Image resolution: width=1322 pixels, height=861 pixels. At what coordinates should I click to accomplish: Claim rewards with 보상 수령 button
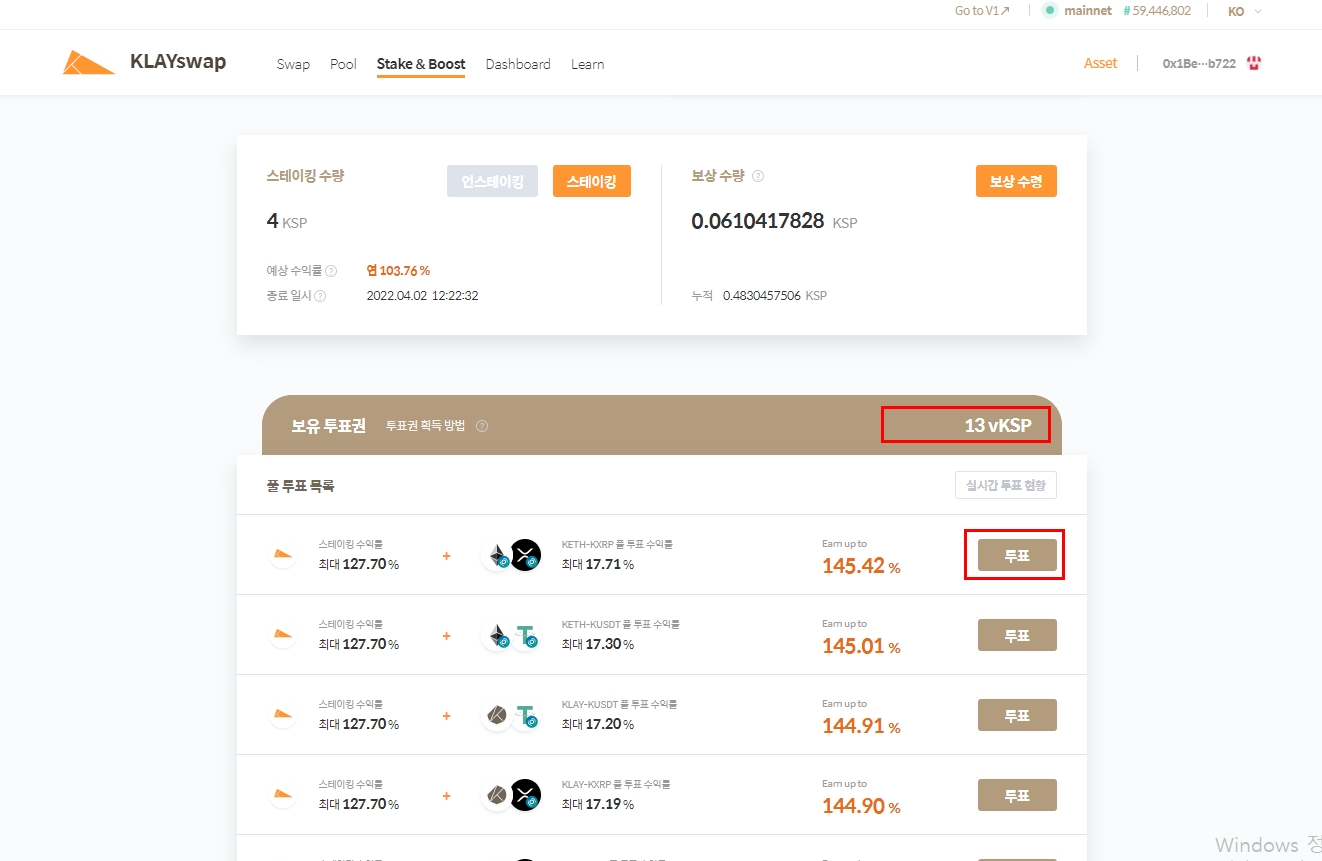(1016, 182)
